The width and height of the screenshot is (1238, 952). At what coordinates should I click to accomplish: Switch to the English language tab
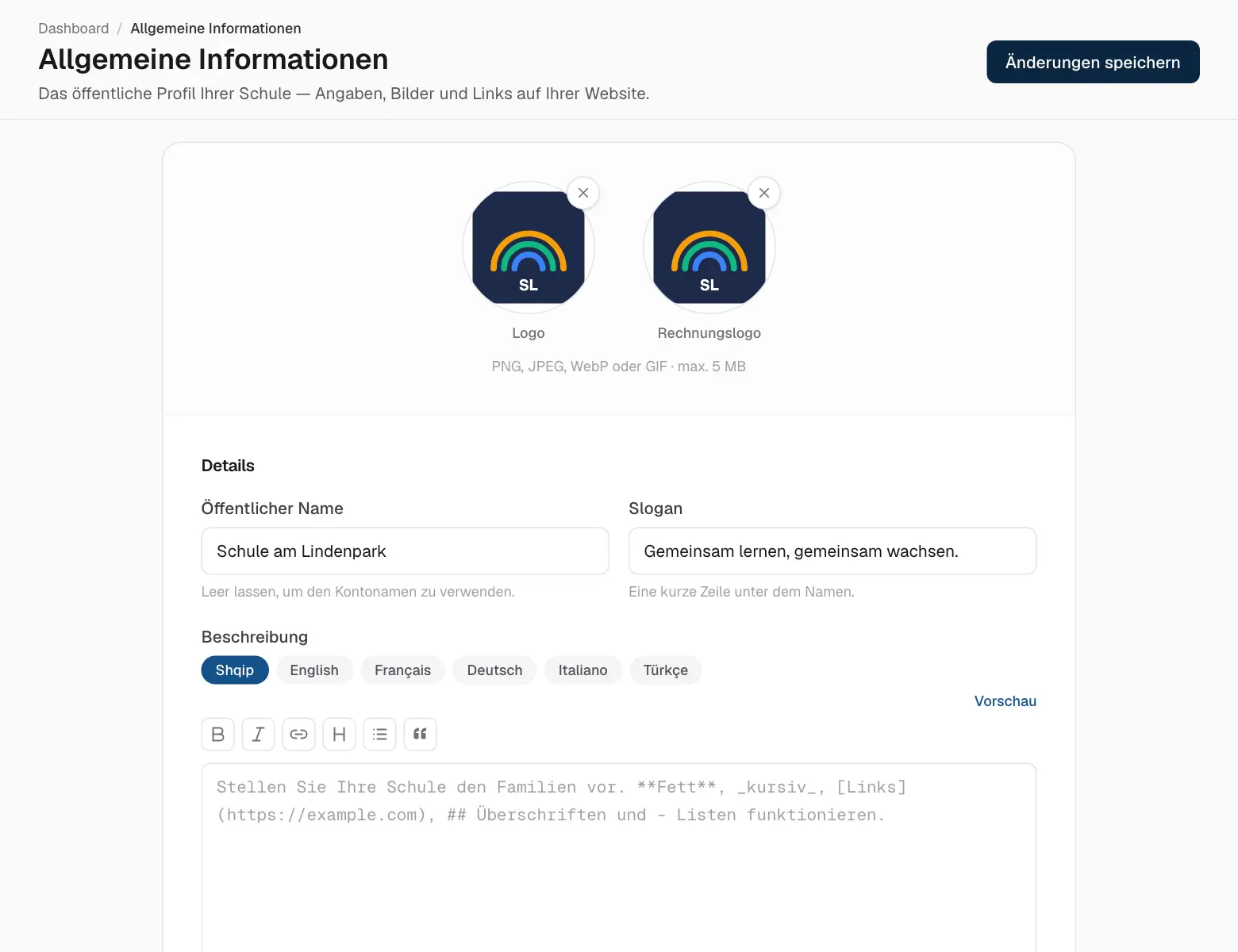[x=314, y=670]
